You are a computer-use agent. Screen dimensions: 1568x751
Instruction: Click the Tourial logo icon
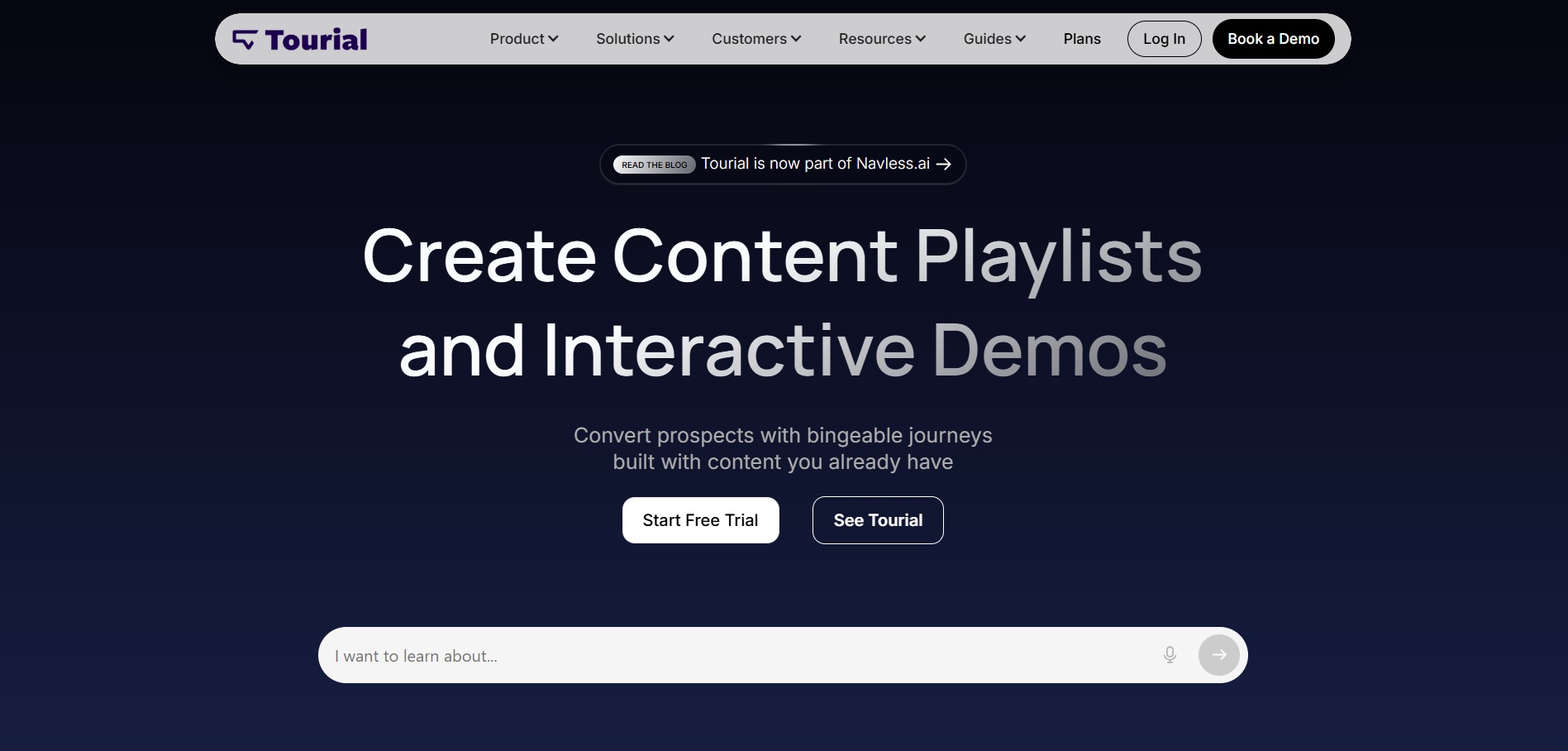(x=245, y=38)
